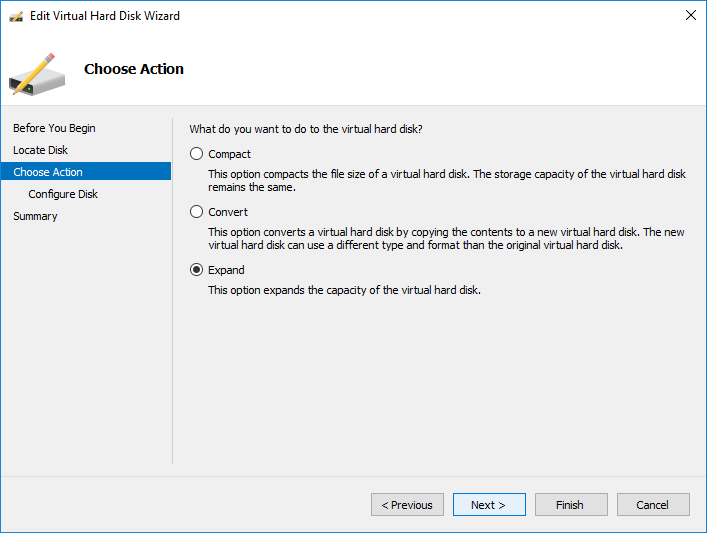Close the Edit Virtual Hard Disk Wizard
Image resolution: width=707 pixels, height=533 pixels.
(689, 16)
